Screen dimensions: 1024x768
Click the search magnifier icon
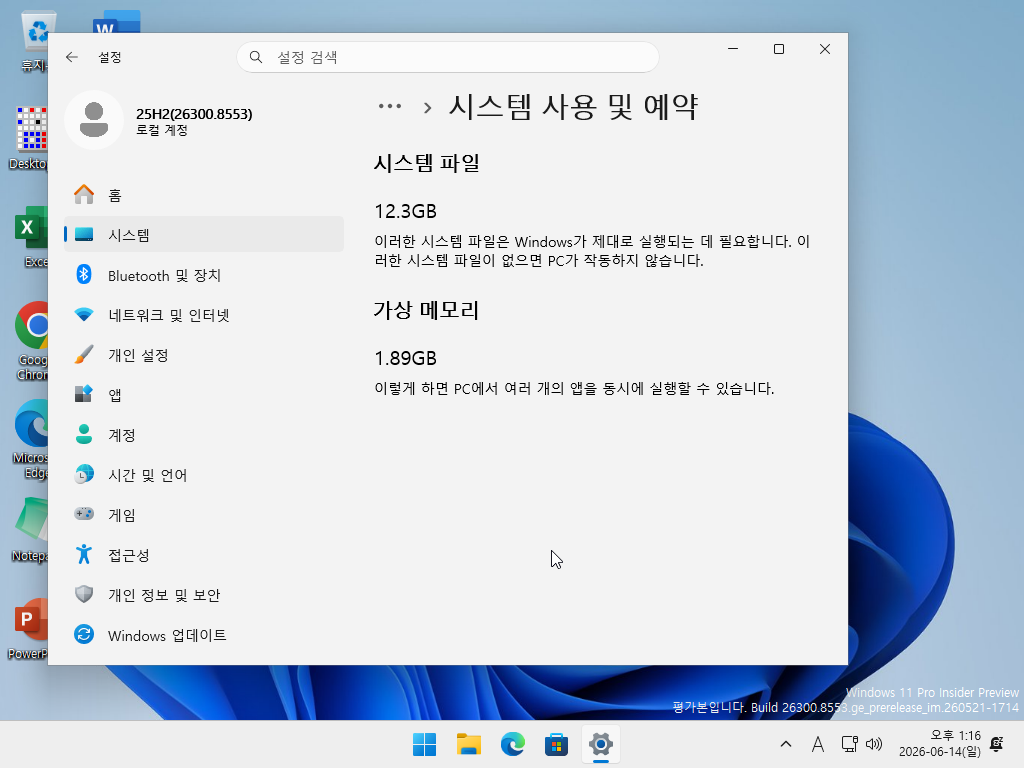point(256,57)
